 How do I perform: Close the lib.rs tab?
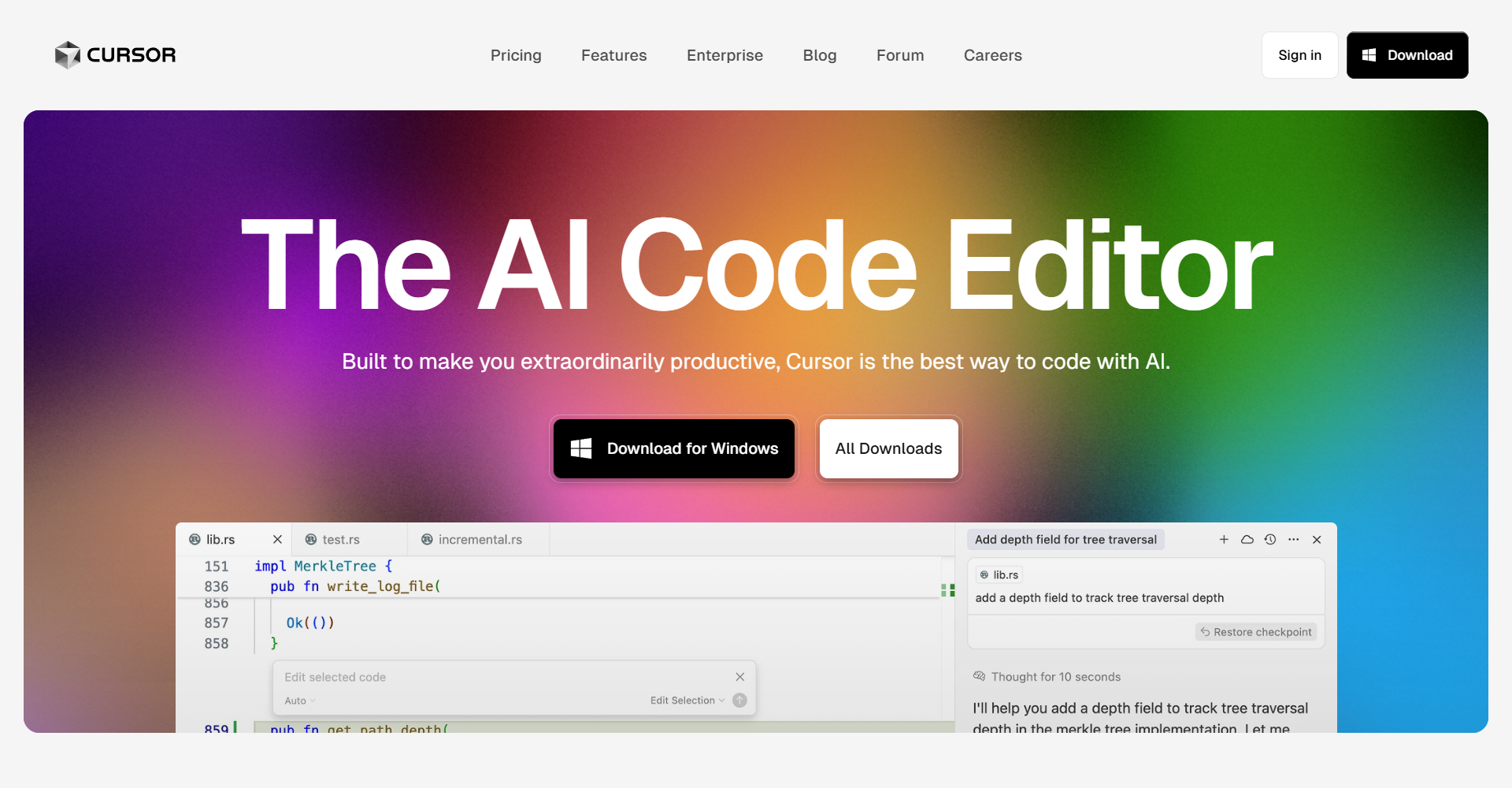pos(277,540)
